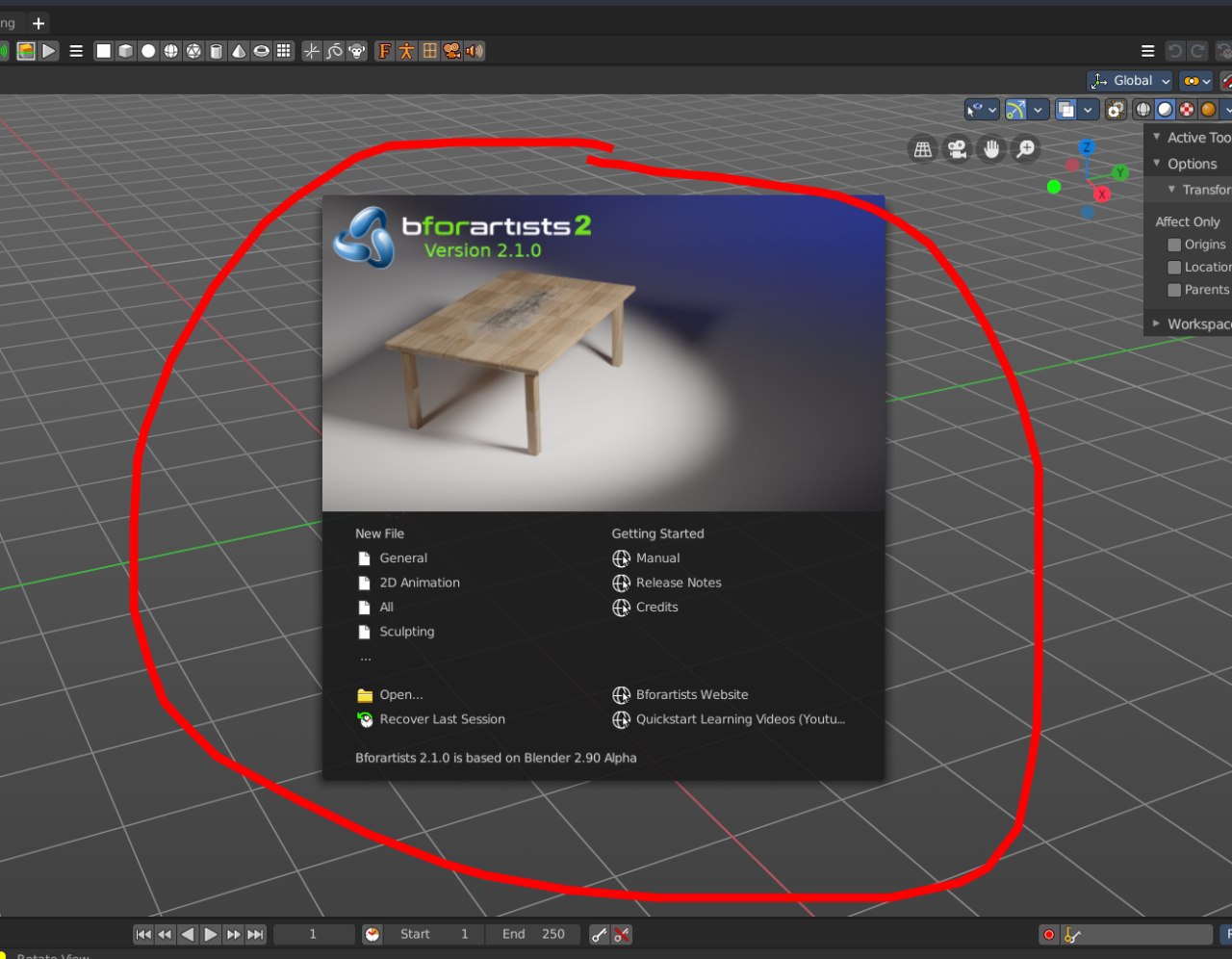Toggle X-Ray transparency button

pos(1116,110)
